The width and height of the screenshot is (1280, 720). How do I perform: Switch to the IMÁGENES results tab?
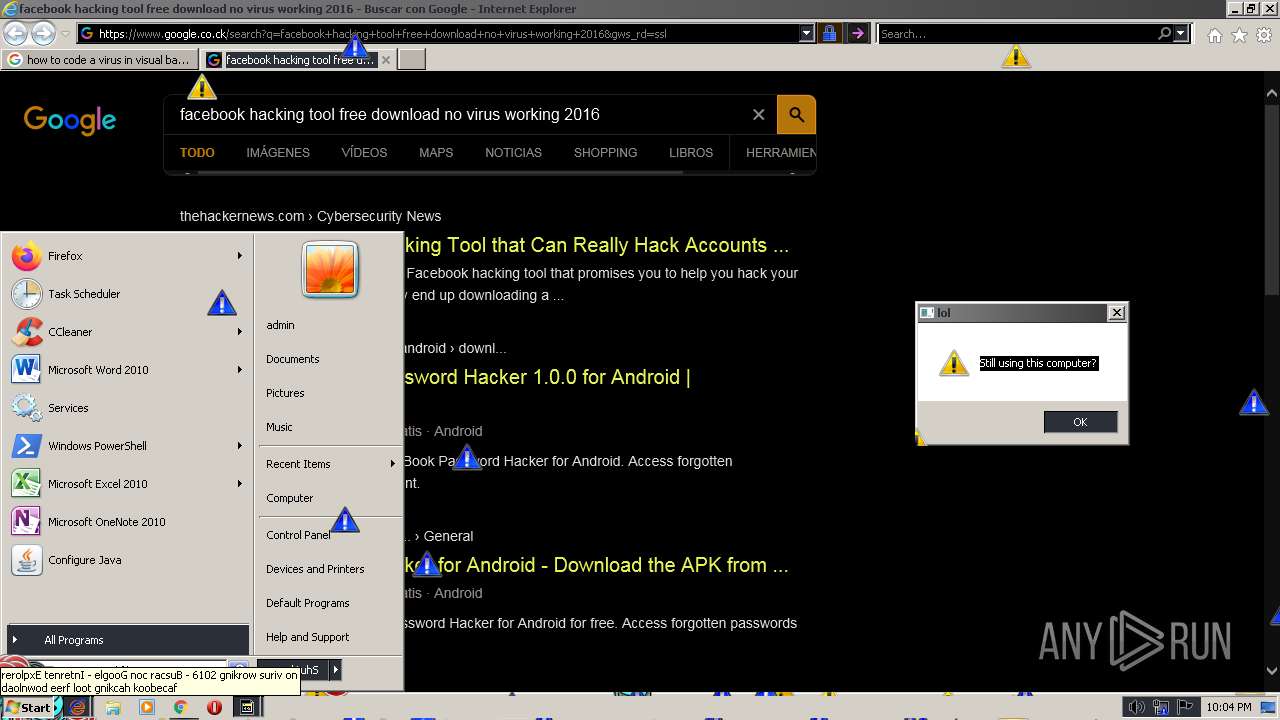tap(278, 153)
